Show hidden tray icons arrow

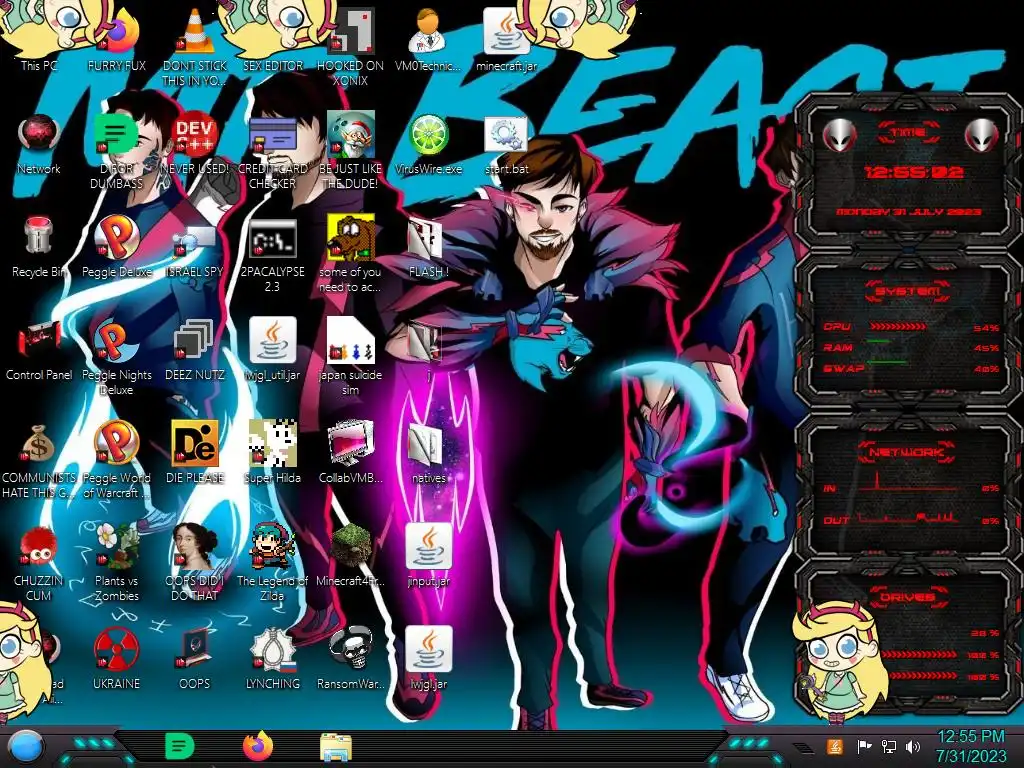pyautogui.click(x=803, y=747)
